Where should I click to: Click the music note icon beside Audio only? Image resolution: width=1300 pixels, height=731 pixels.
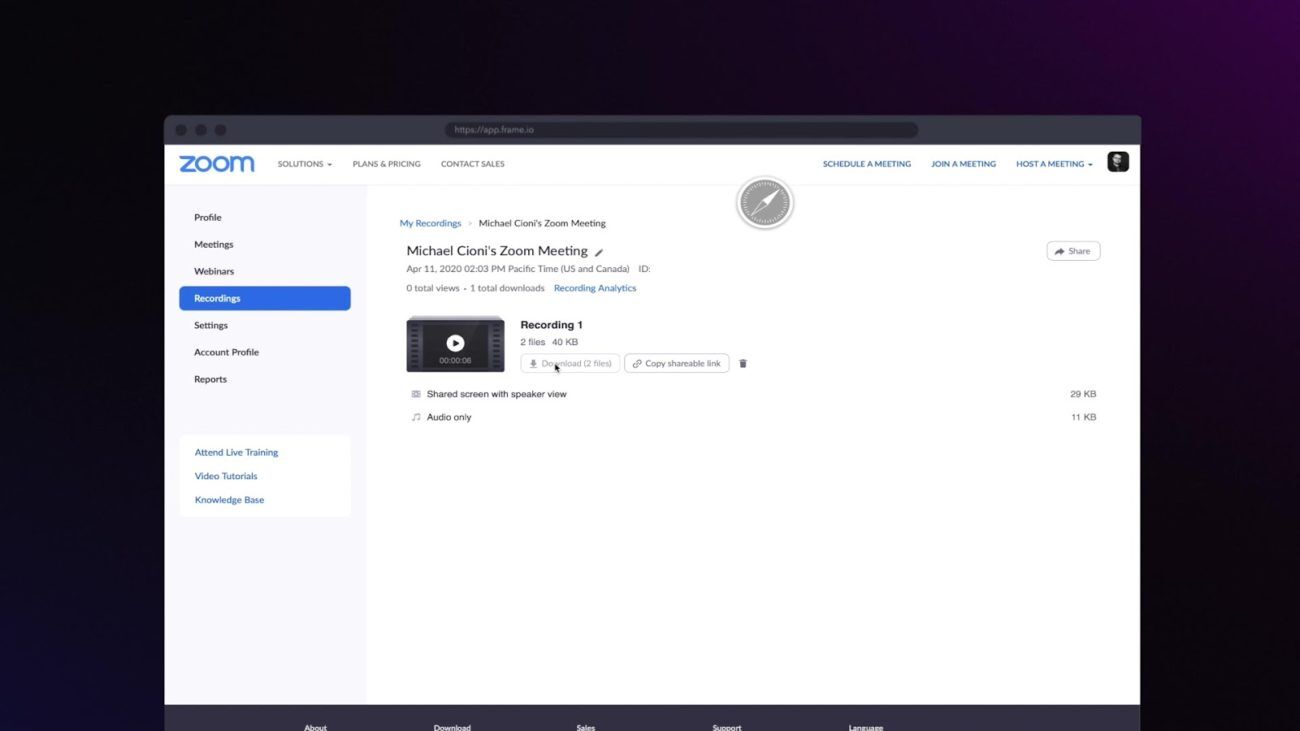415,416
